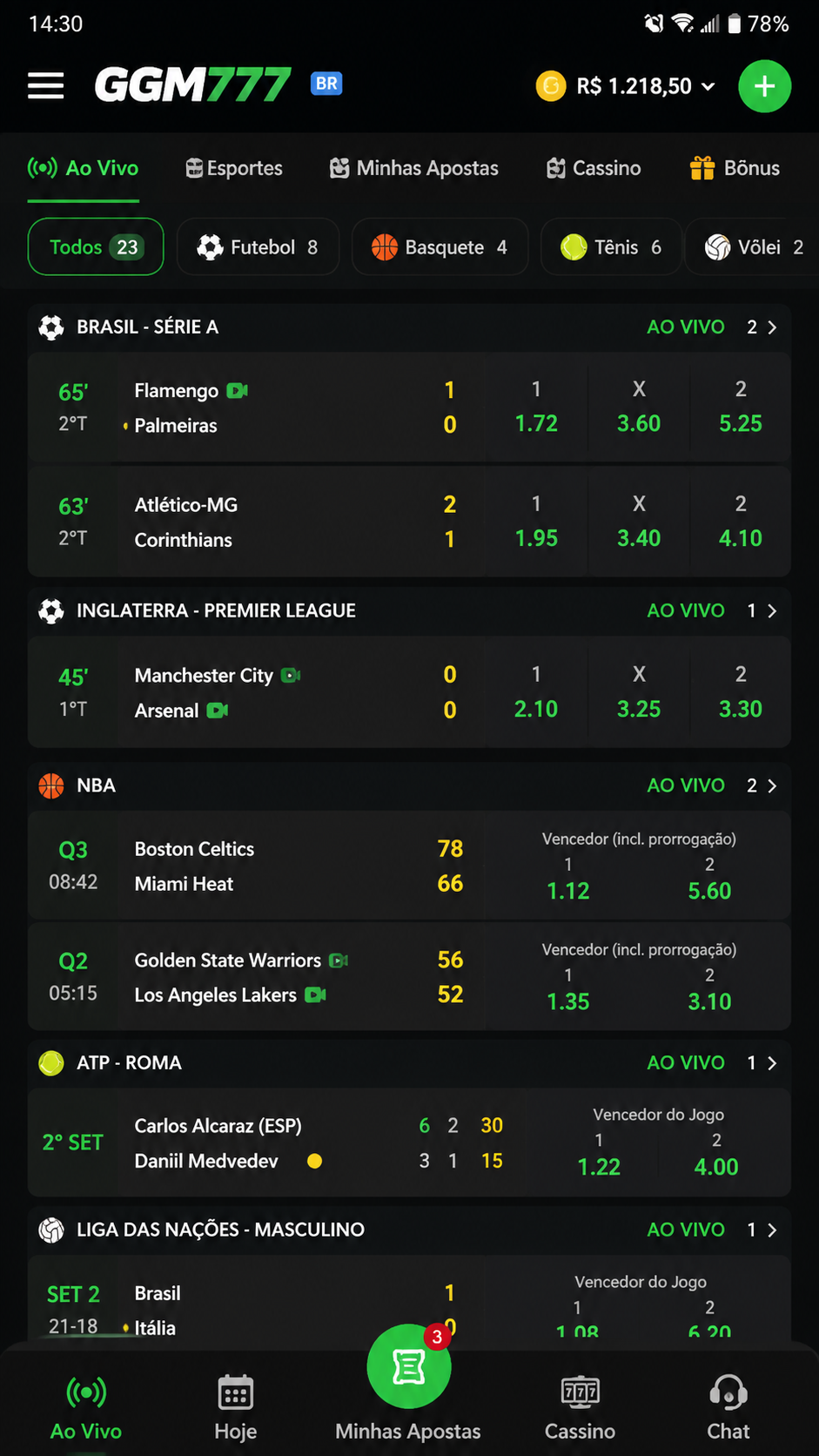This screenshot has width=819, height=1456.
Task: Select Boston Celtics winner odds 1.12
Action: click(x=568, y=878)
